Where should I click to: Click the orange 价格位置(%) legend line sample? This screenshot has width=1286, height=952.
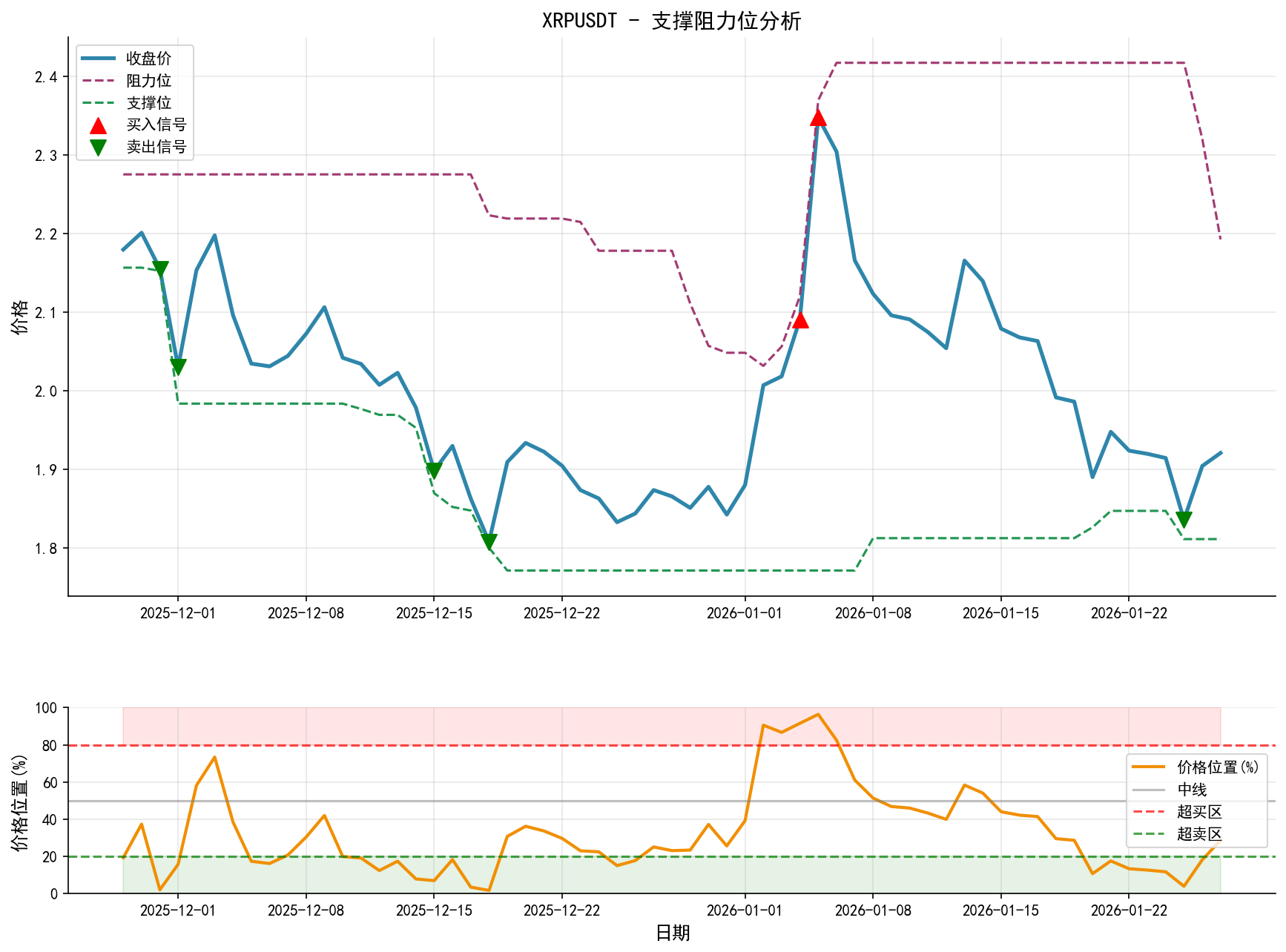[1150, 766]
